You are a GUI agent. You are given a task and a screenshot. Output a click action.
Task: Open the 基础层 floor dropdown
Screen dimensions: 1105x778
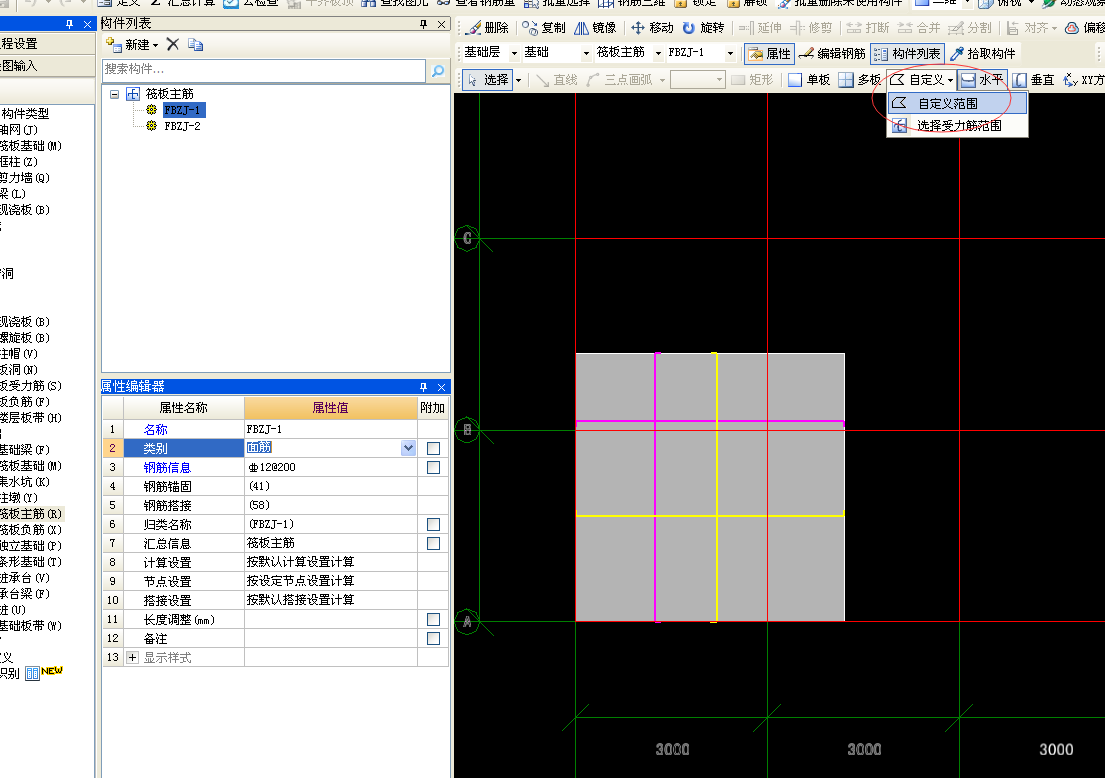514,53
